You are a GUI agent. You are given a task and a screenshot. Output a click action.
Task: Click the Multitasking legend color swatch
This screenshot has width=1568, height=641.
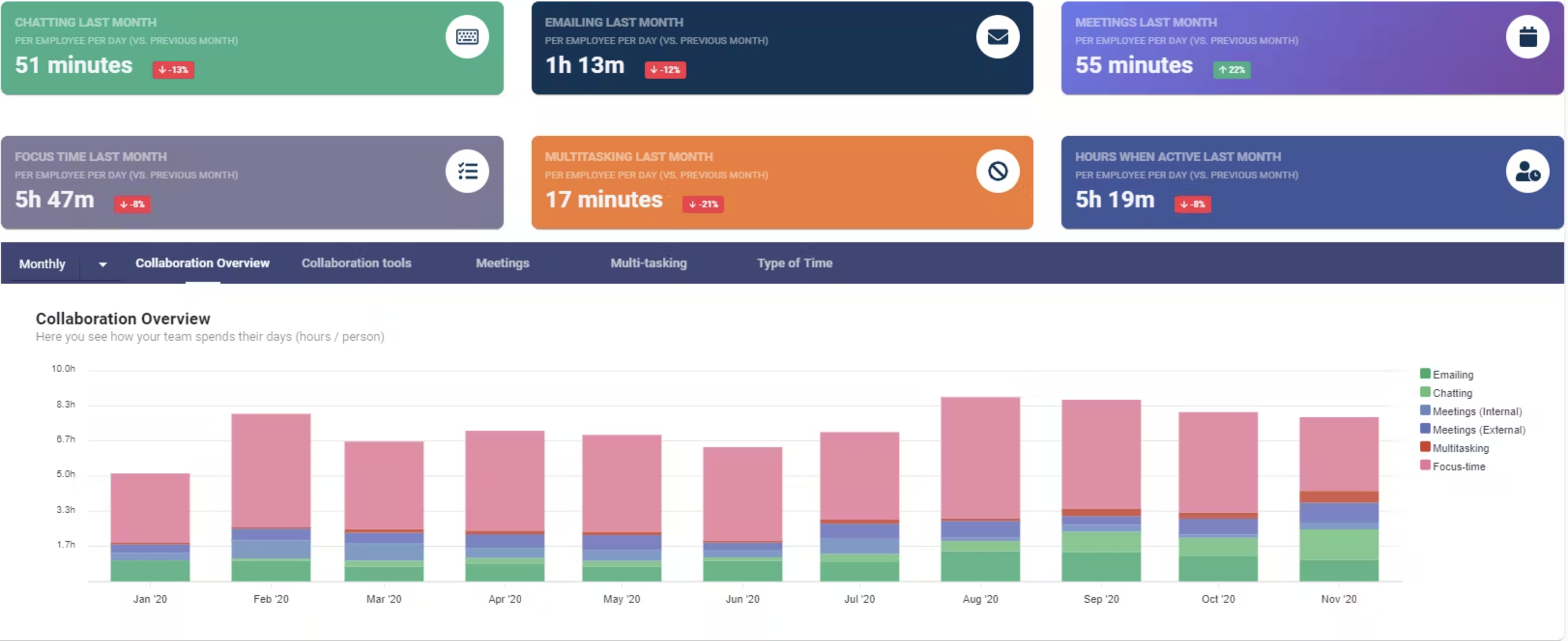1425,447
